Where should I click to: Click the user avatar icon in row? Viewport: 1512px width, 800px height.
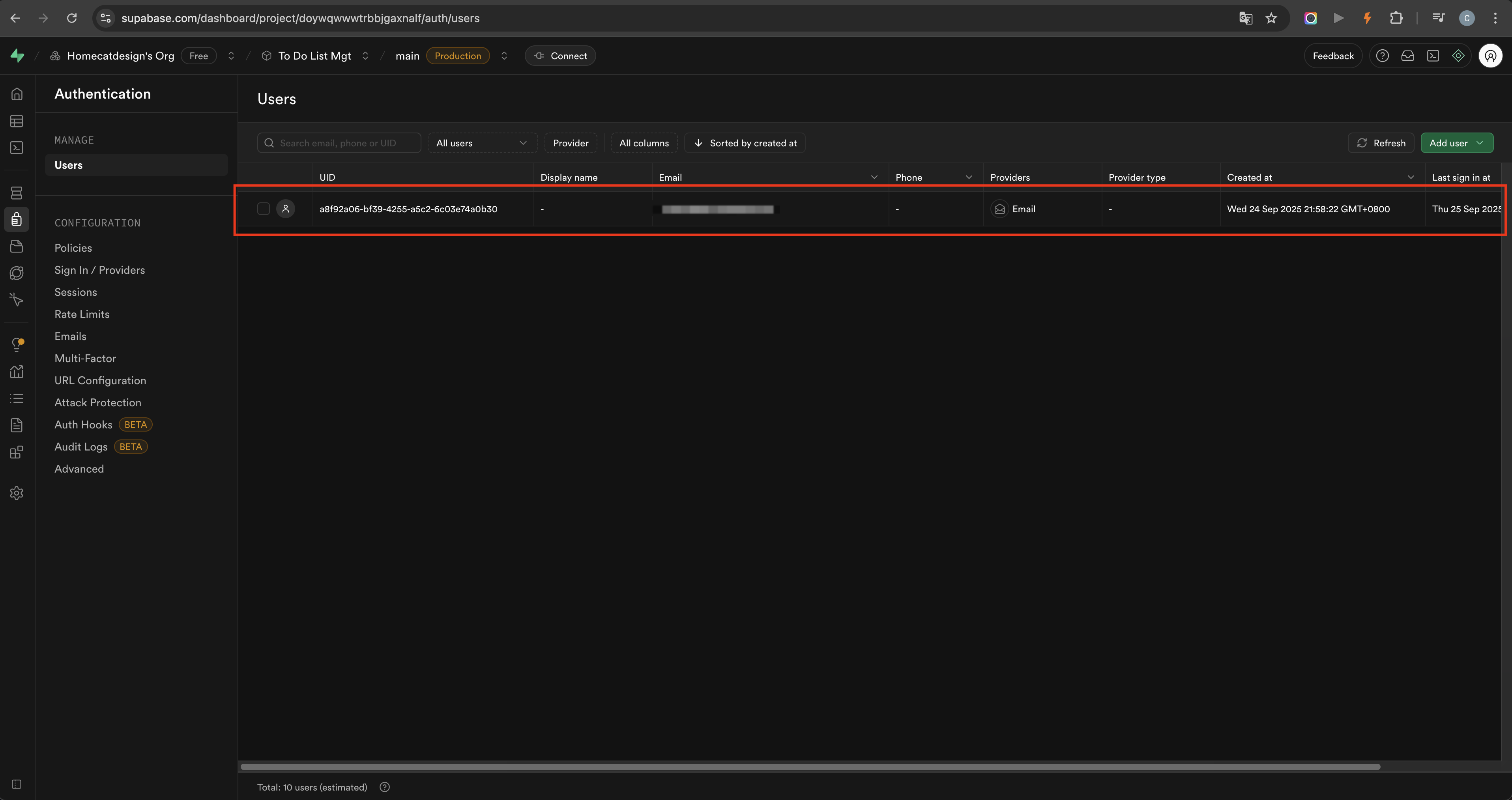pos(286,209)
